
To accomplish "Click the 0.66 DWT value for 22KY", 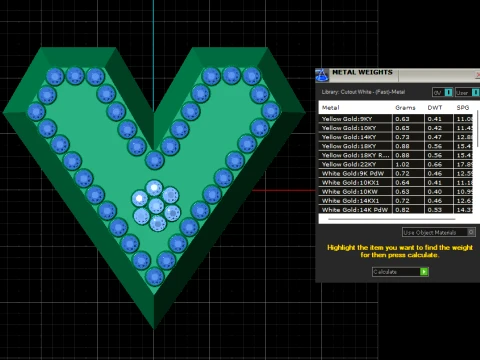I will tap(435, 164).
